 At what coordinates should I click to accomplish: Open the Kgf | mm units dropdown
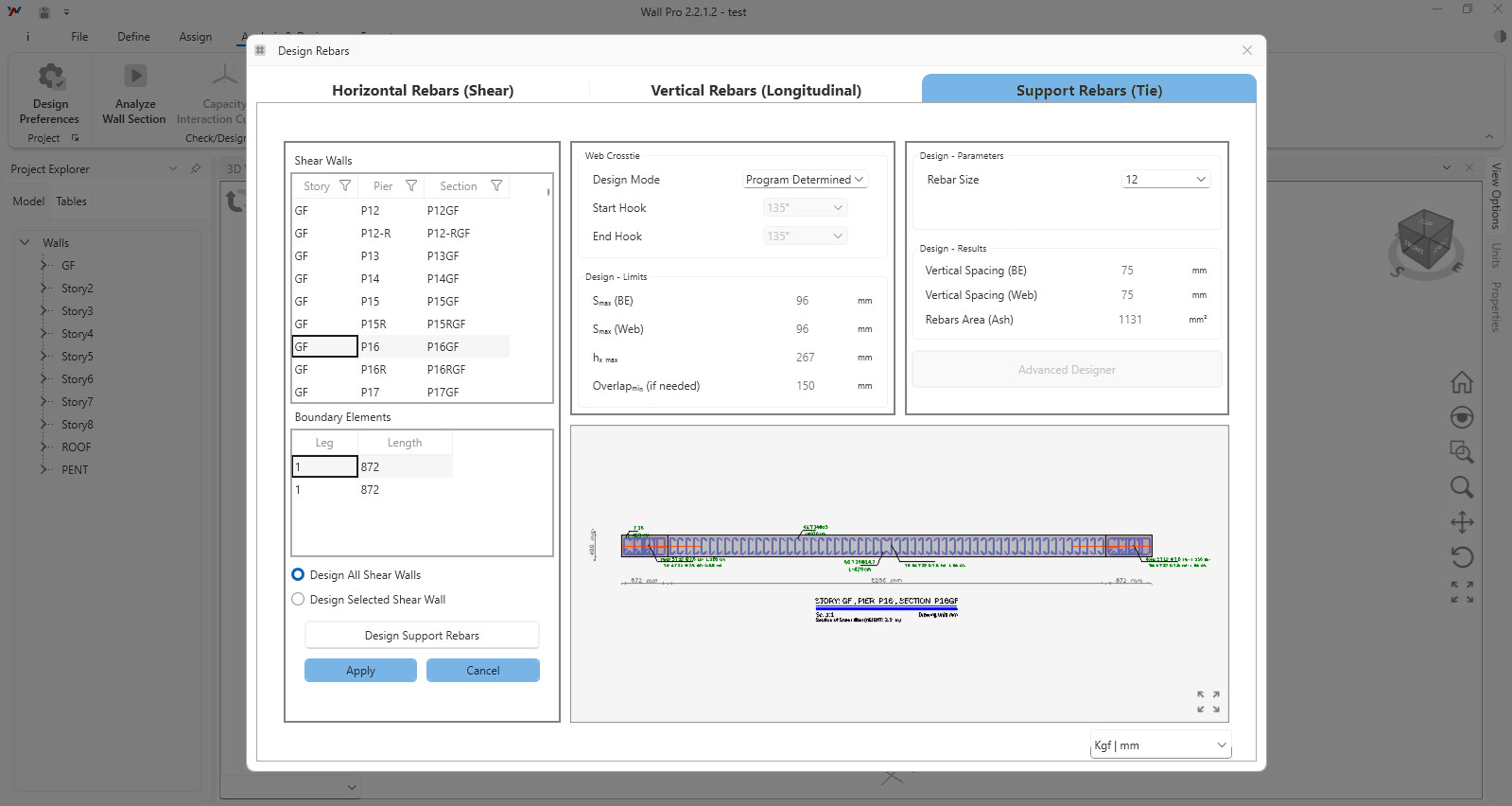click(x=1160, y=745)
